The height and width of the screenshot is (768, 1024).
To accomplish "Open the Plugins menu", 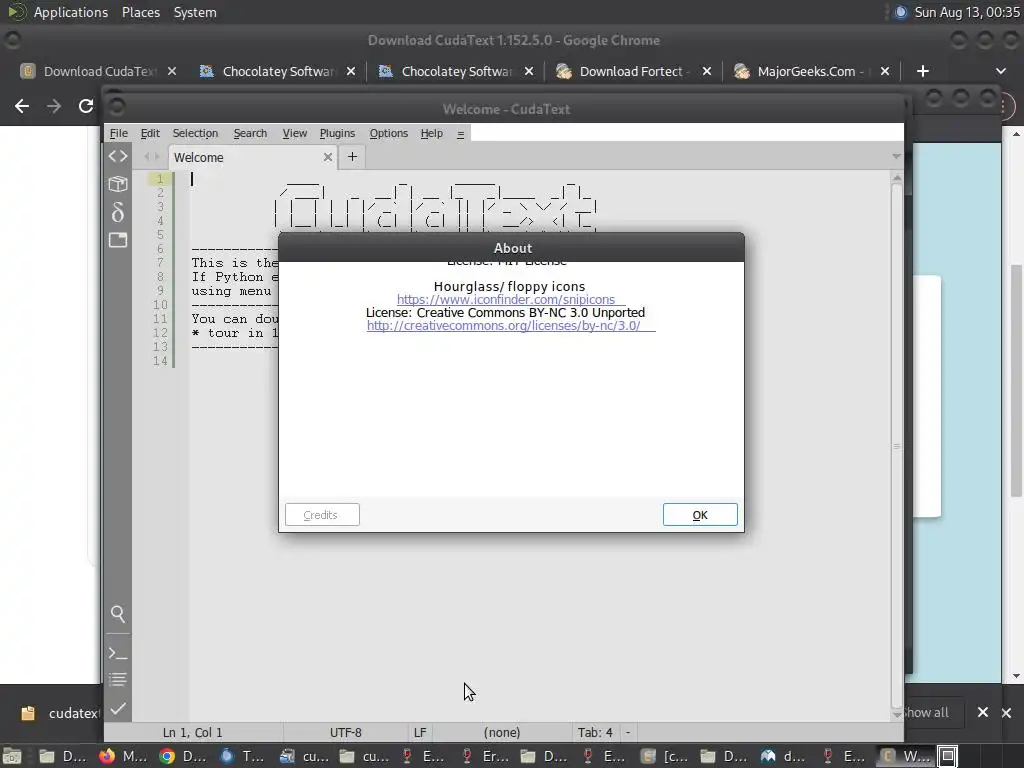I will click(x=337, y=133).
